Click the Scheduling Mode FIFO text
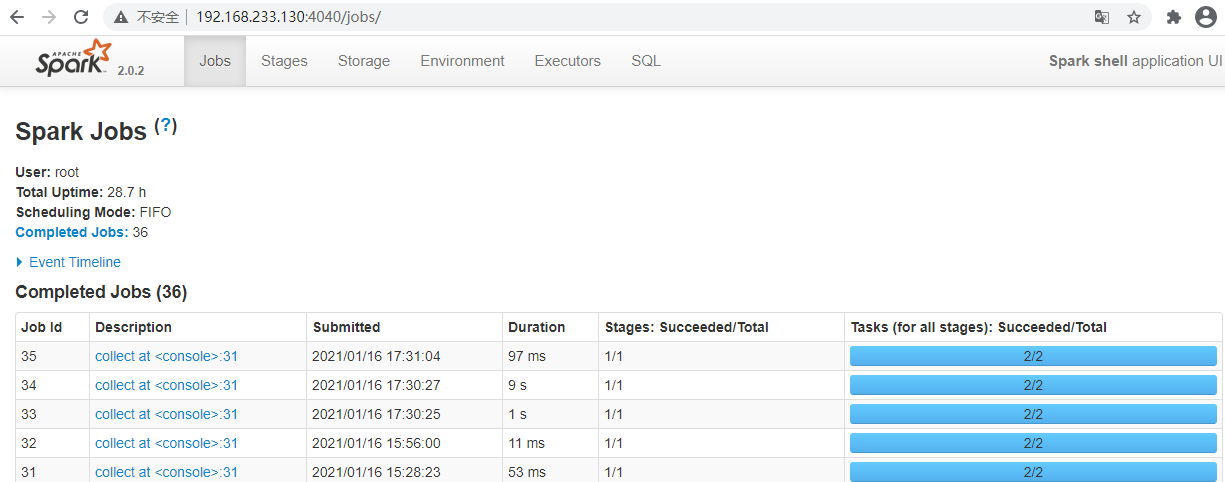 point(94,212)
